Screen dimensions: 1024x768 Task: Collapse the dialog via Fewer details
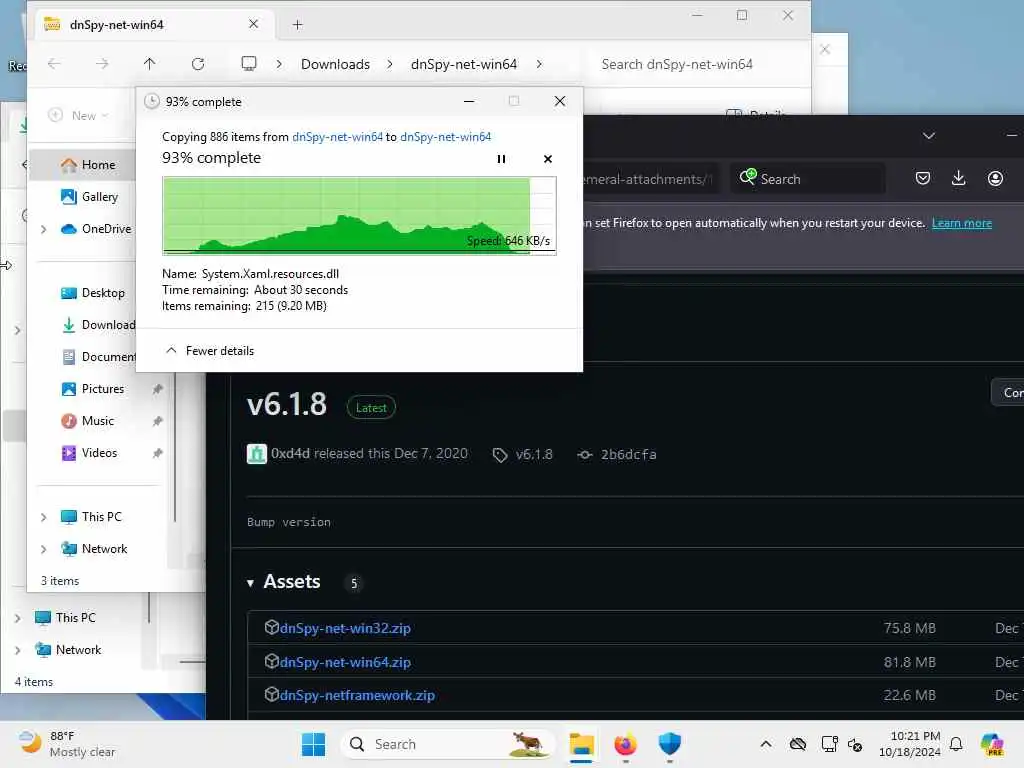click(x=210, y=351)
